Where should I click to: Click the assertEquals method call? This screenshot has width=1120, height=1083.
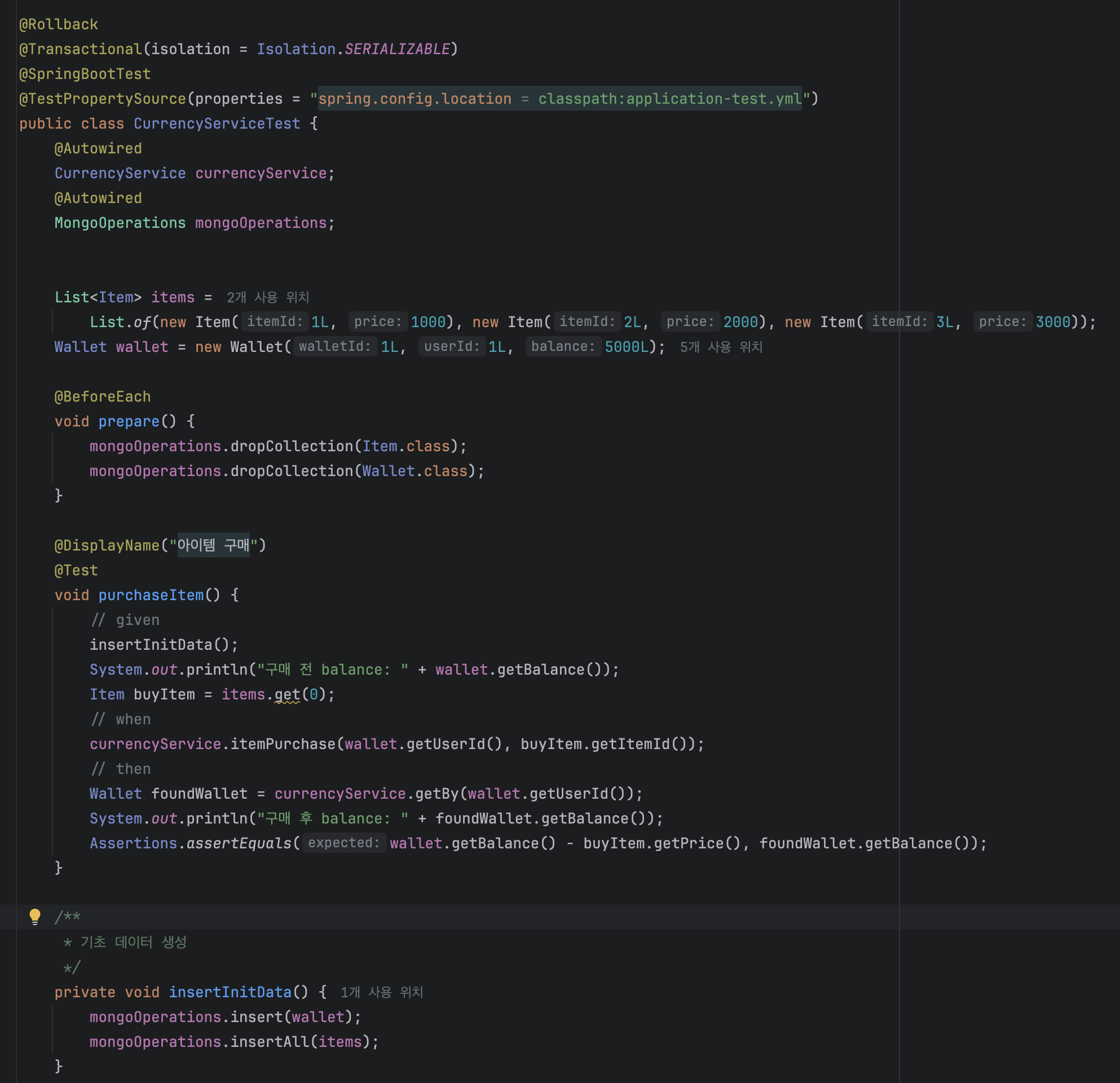[x=239, y=843]
